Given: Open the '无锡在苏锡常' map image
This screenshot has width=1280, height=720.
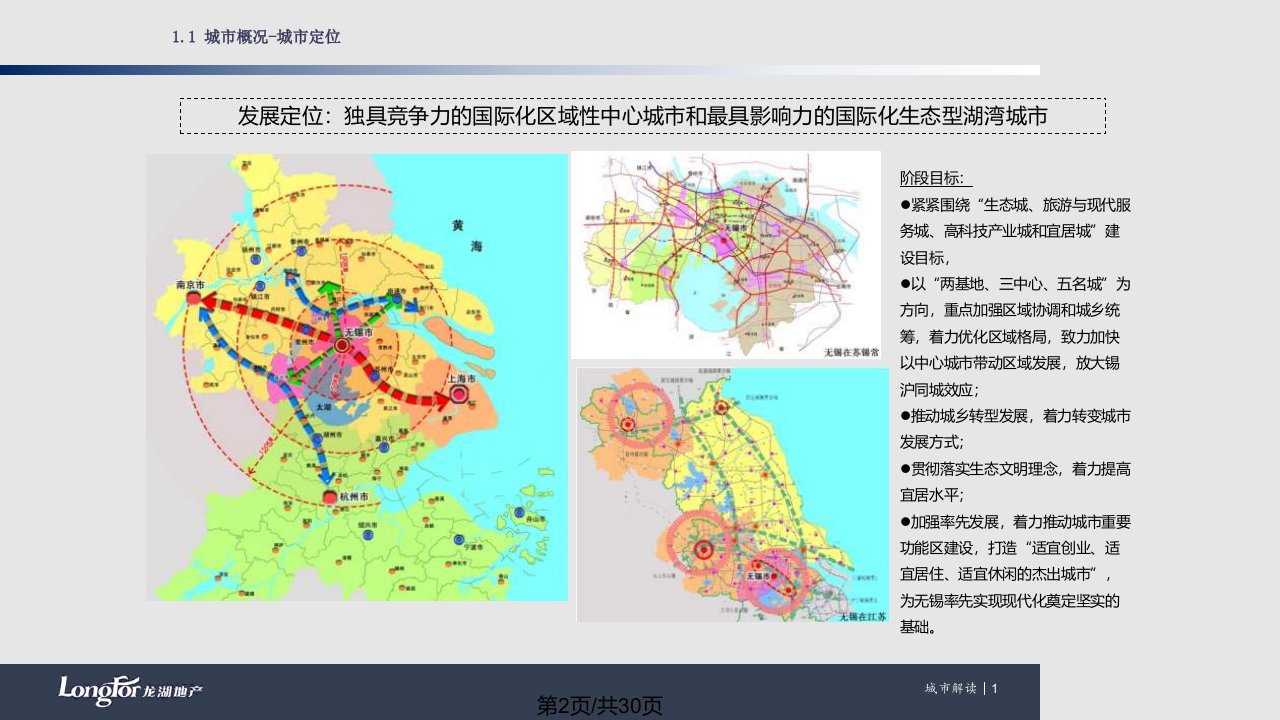Looking at the screenshot, I should [x=726, y=255].
